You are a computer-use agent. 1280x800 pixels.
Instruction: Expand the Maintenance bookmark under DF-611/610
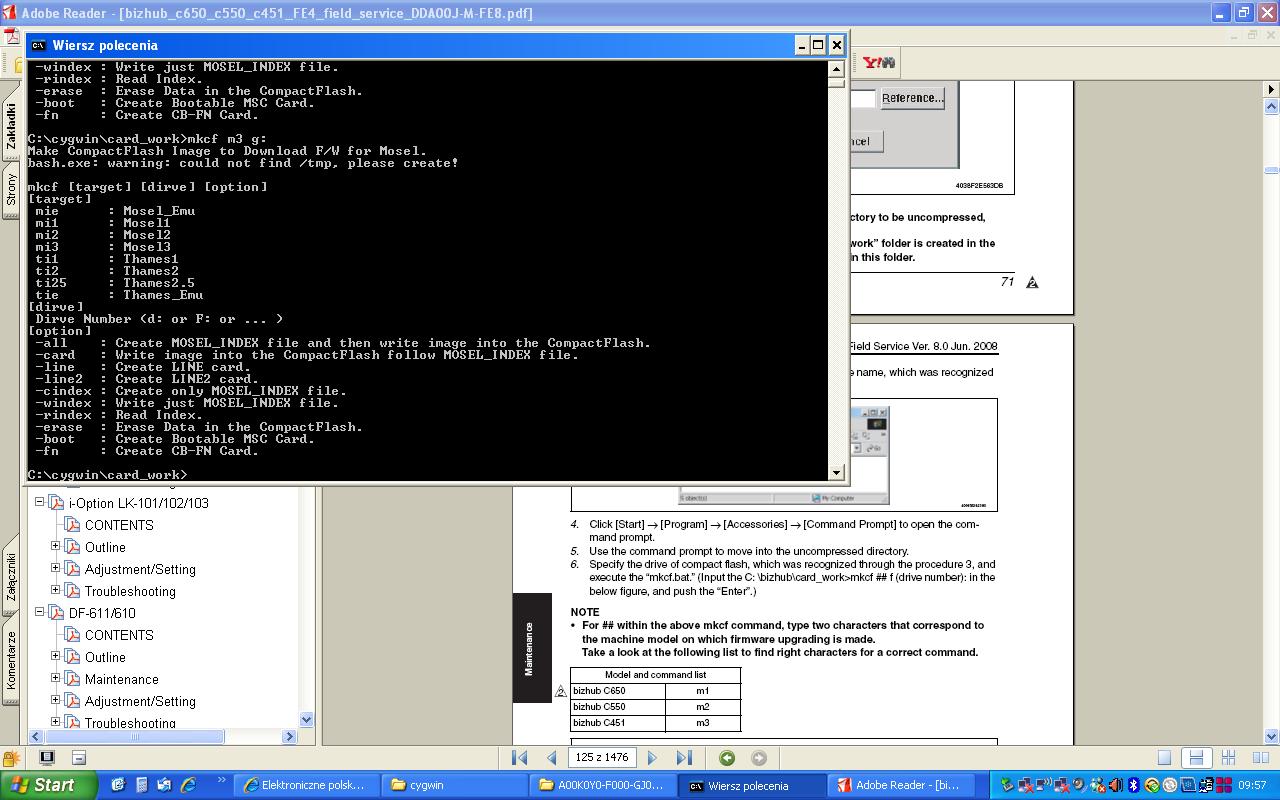(56, 679)
